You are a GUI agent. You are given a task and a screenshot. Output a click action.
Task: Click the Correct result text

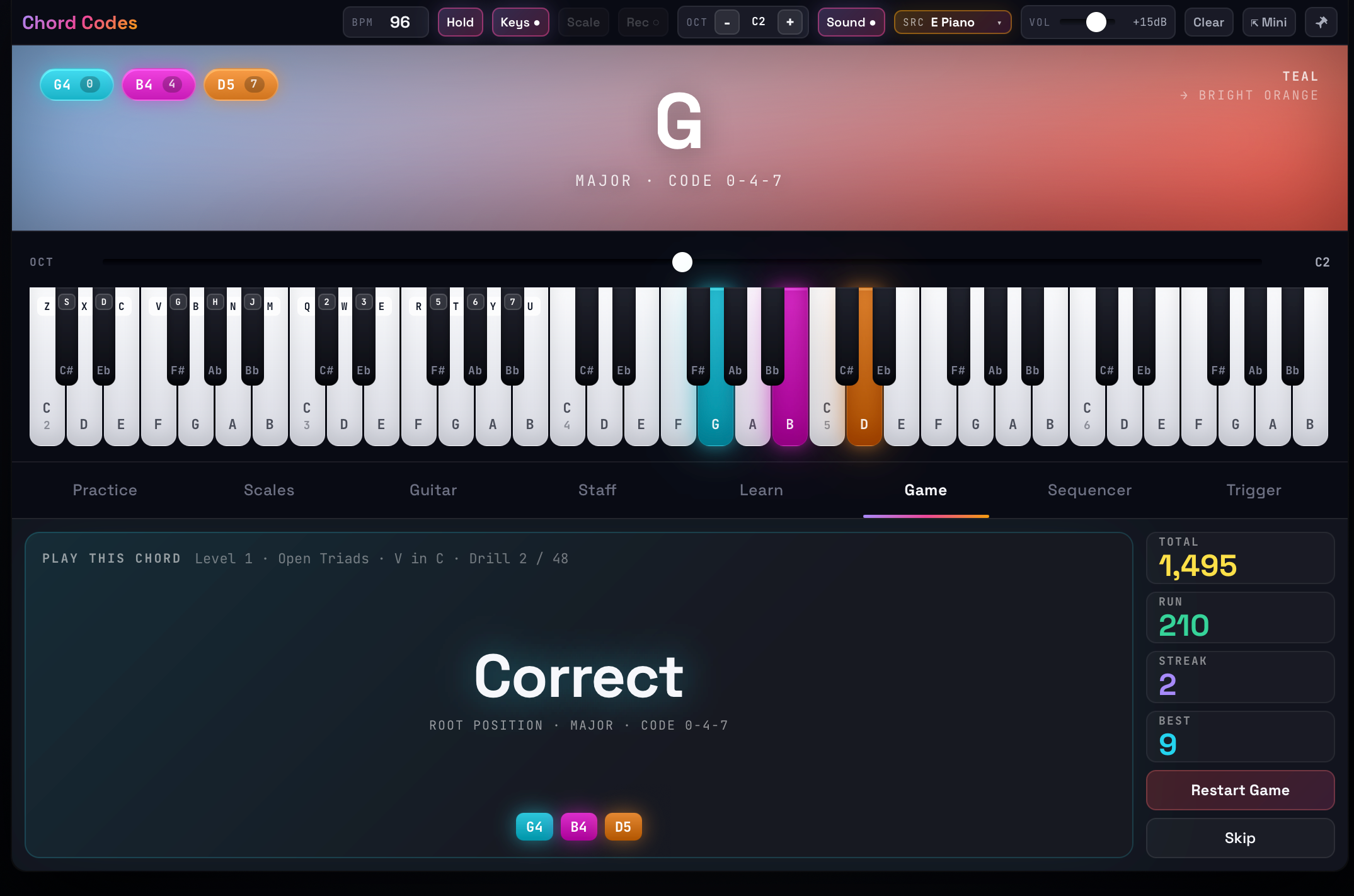coord(578,676)
